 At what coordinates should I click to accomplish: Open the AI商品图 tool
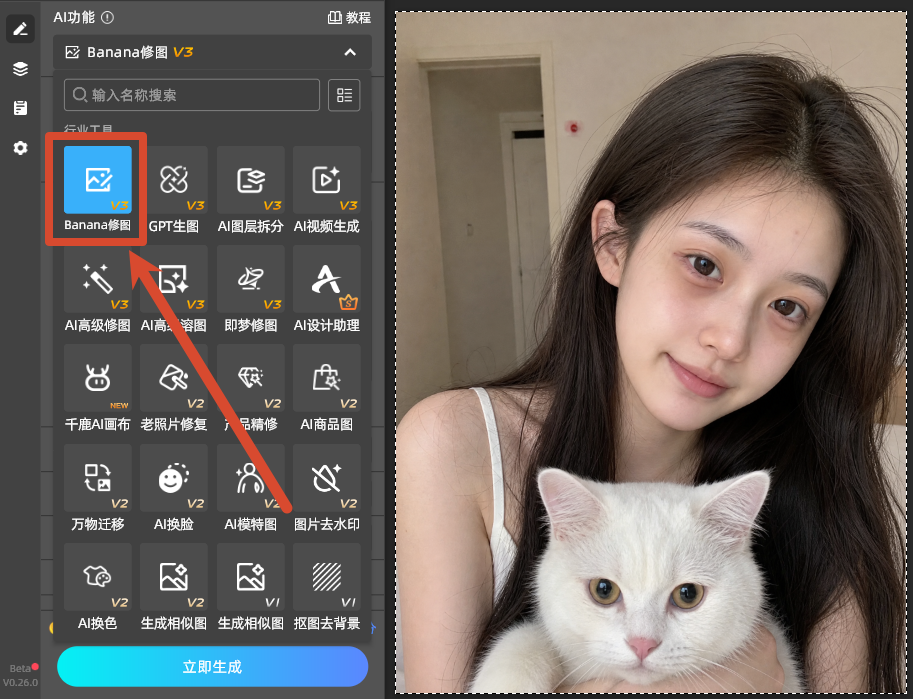point(327,378)
